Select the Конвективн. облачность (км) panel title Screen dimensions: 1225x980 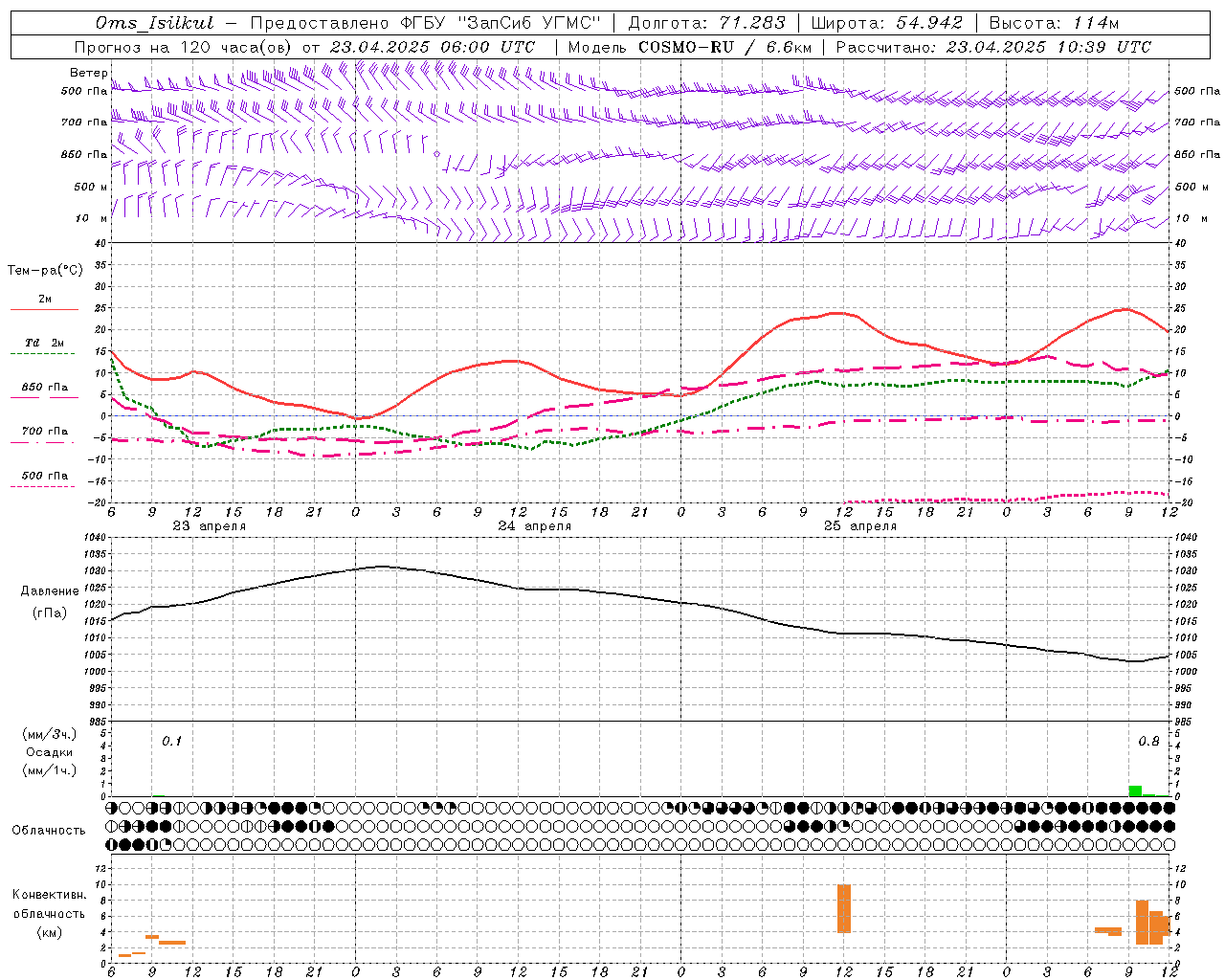50,913
